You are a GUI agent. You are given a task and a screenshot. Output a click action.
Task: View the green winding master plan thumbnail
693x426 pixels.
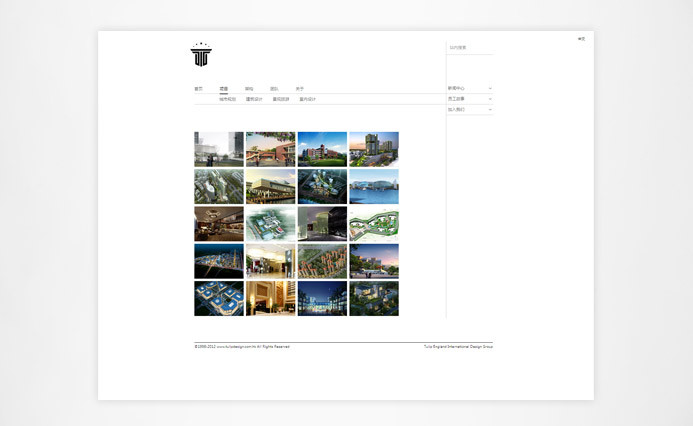coord(374,224)
